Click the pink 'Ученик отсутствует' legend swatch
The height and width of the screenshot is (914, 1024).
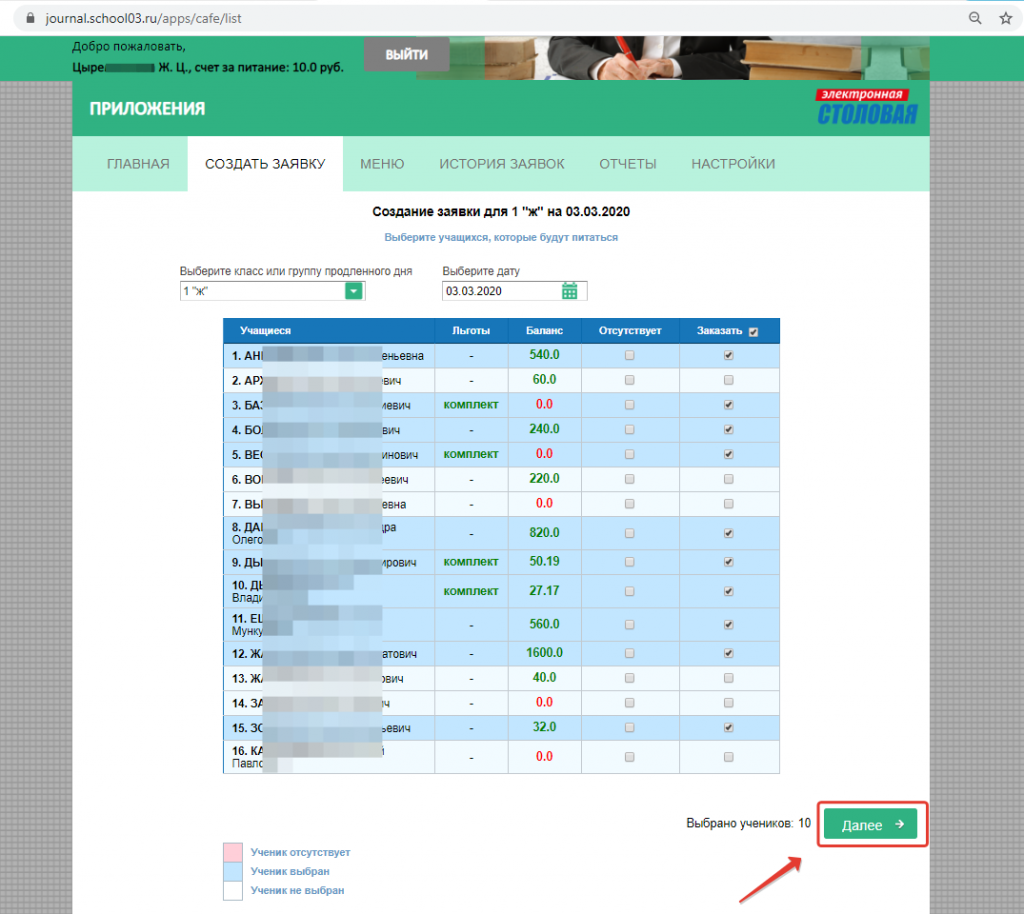click(232, 851)
